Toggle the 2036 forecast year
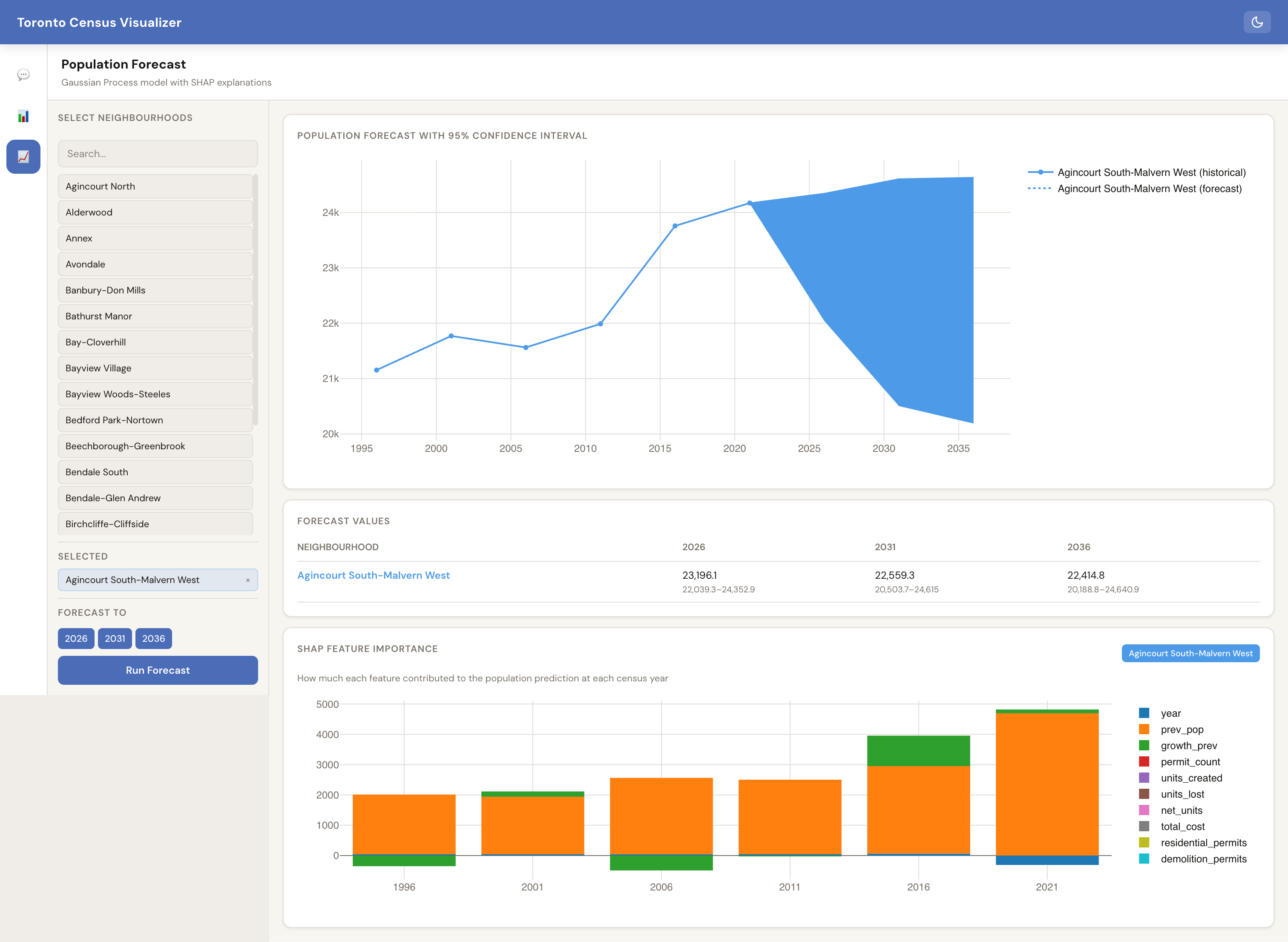The width and height of the screenshot is (1288, 942). [x=153, y=638]
